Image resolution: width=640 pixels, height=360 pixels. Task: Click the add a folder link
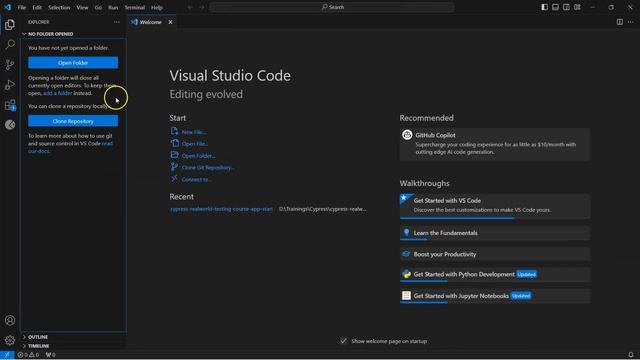[58, 93]
